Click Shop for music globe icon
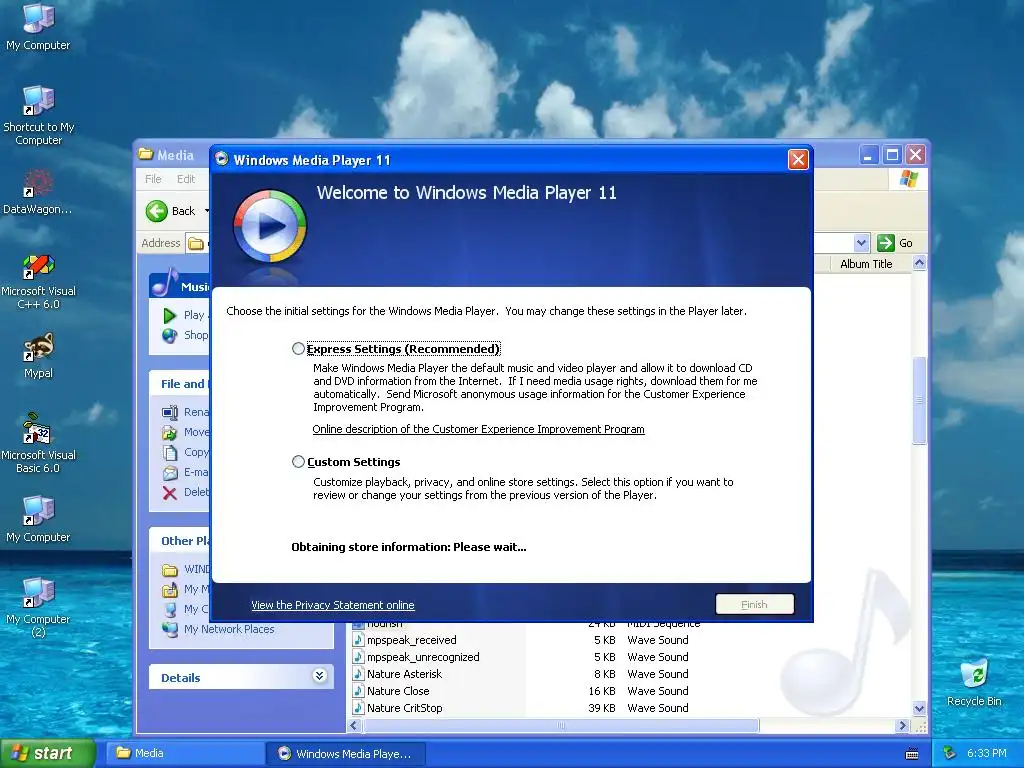Screen dimensions: 1024x768 170,336
